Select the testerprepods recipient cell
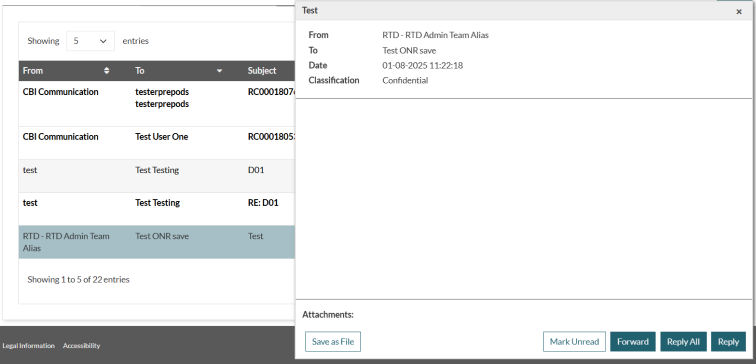Viewport: 756px width, 364px height. coord(162,98)
